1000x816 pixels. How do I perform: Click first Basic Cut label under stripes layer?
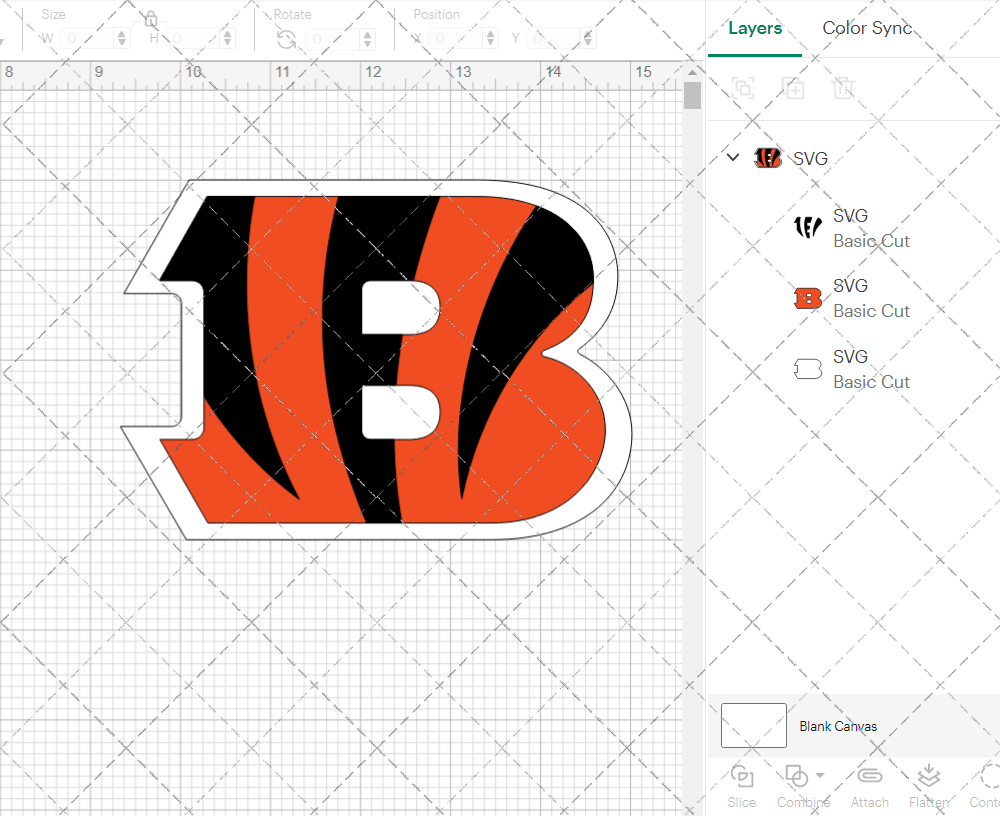[871, 241]
